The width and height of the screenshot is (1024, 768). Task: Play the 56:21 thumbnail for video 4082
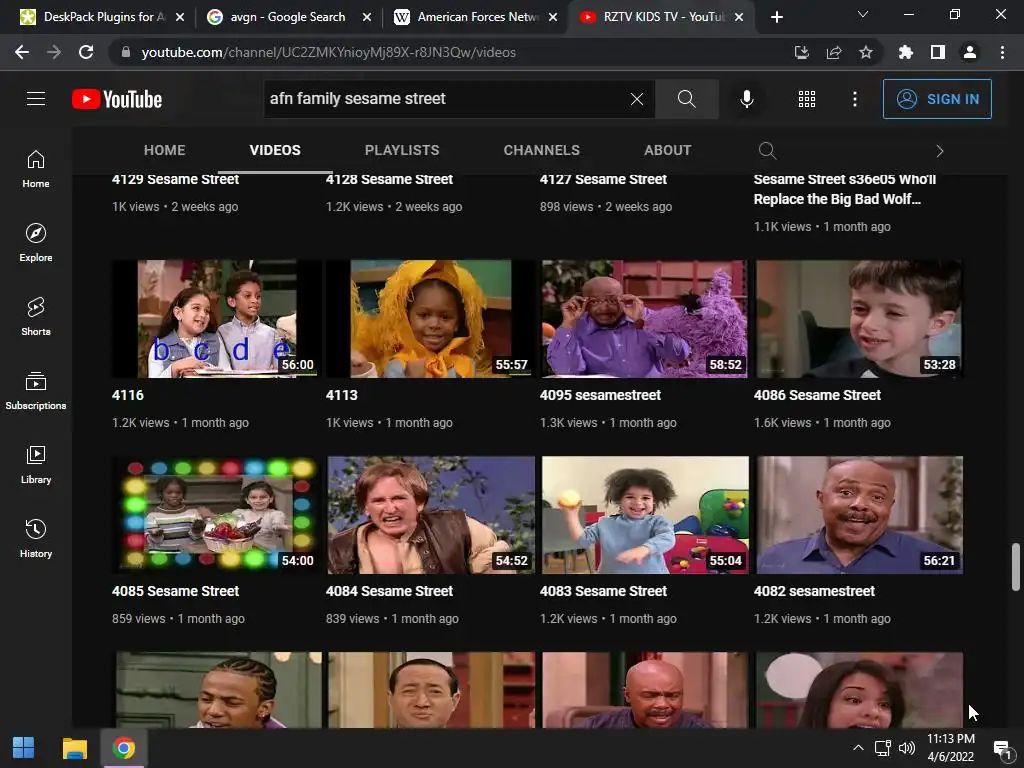click(859, 515)
